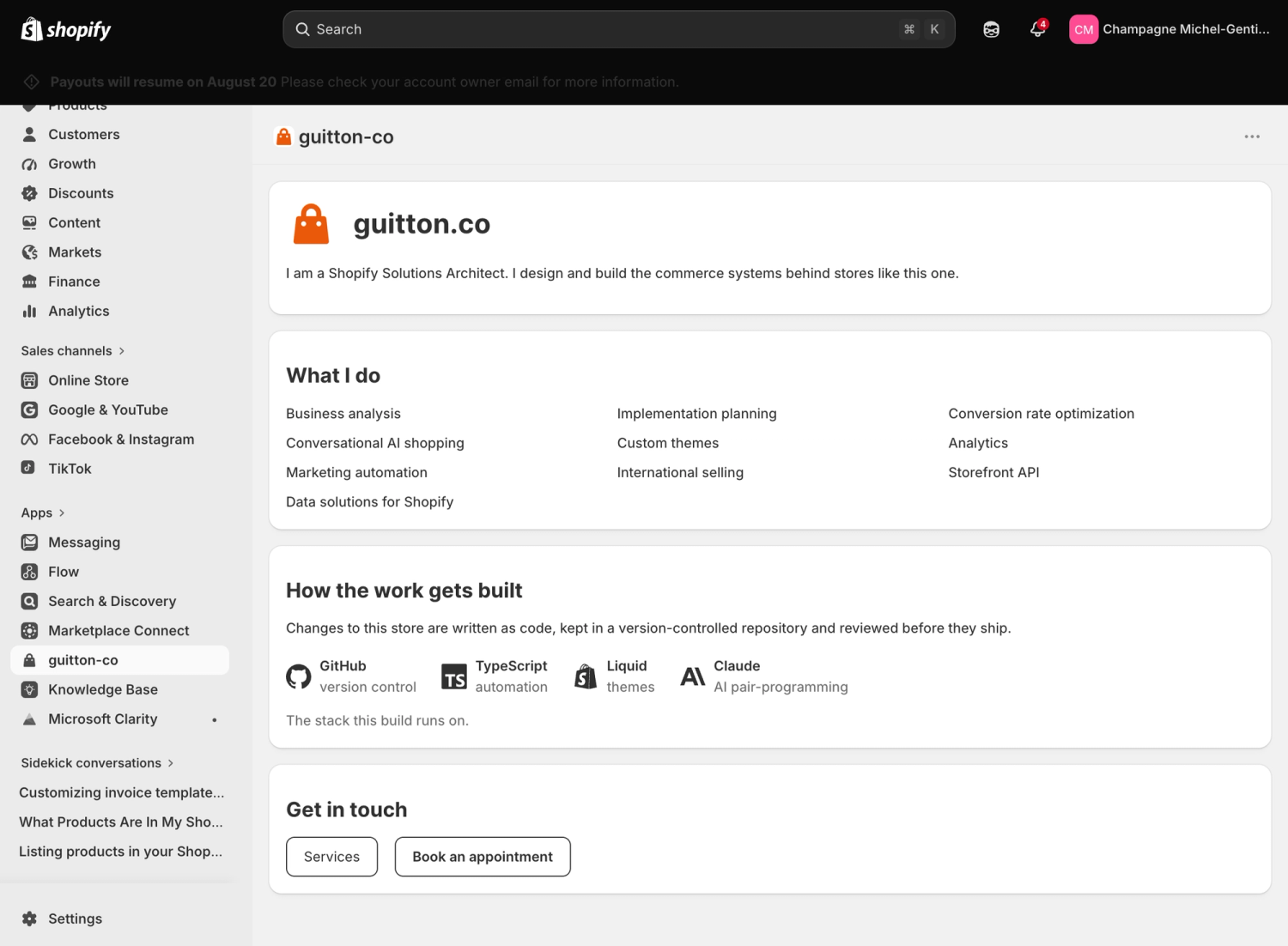Open account menu for Champagne Michel-Genti…
The height and width of the screenshot is (946, 1288).
1170,29
